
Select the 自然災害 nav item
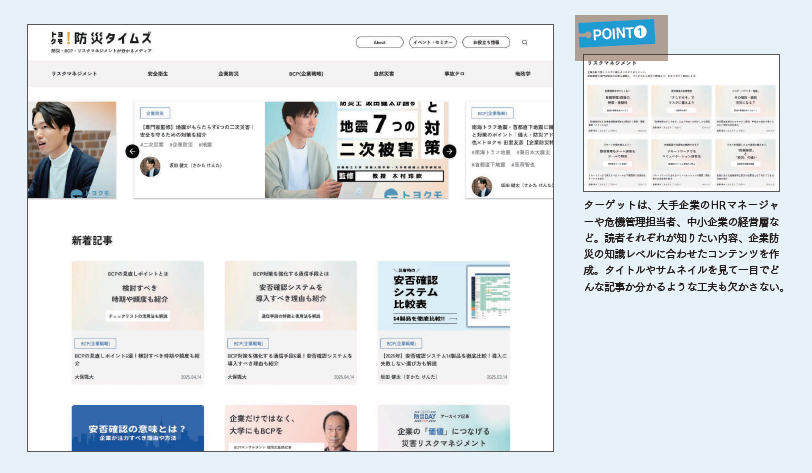pos(384,74)
